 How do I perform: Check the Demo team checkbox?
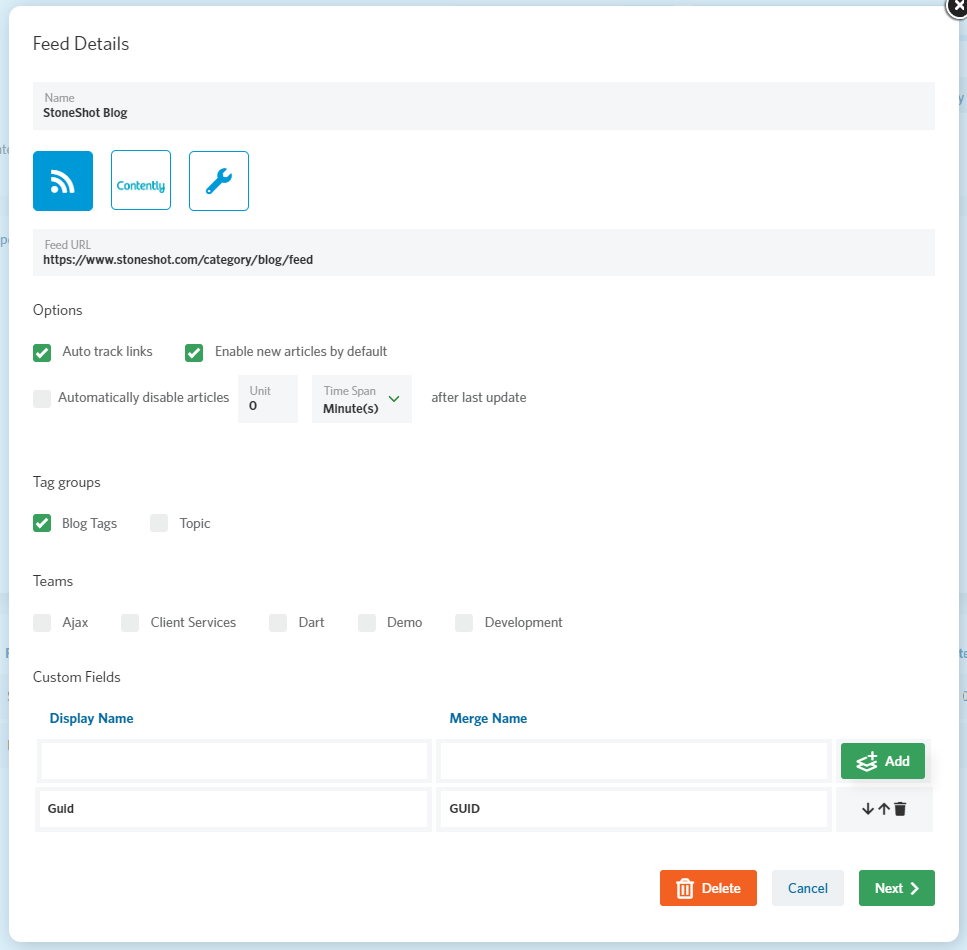pyautogui.click(x=367, y=622)
